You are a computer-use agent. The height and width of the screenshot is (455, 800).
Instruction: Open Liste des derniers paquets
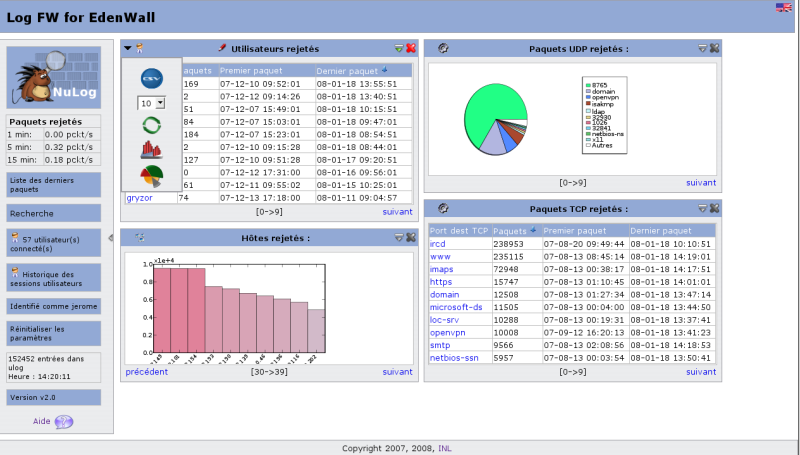tap(54, 185)
